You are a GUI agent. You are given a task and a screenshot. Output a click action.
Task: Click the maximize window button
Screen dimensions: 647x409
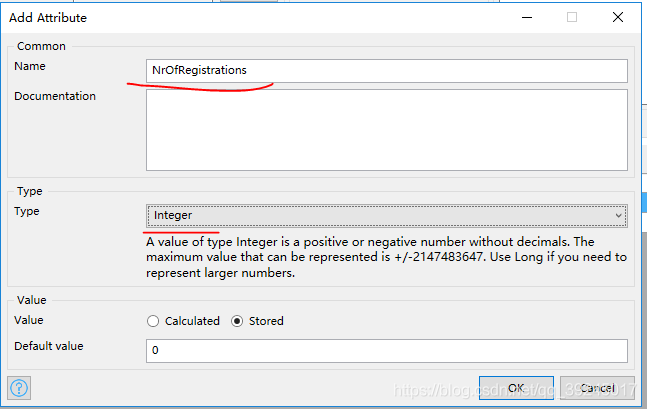[572, 17]
